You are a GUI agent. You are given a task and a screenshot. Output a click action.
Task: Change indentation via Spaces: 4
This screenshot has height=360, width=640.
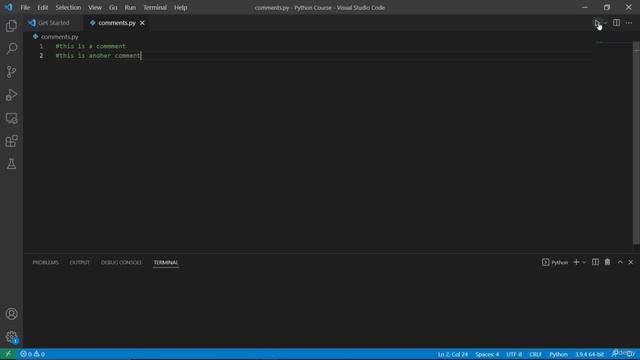click(487, 354)
